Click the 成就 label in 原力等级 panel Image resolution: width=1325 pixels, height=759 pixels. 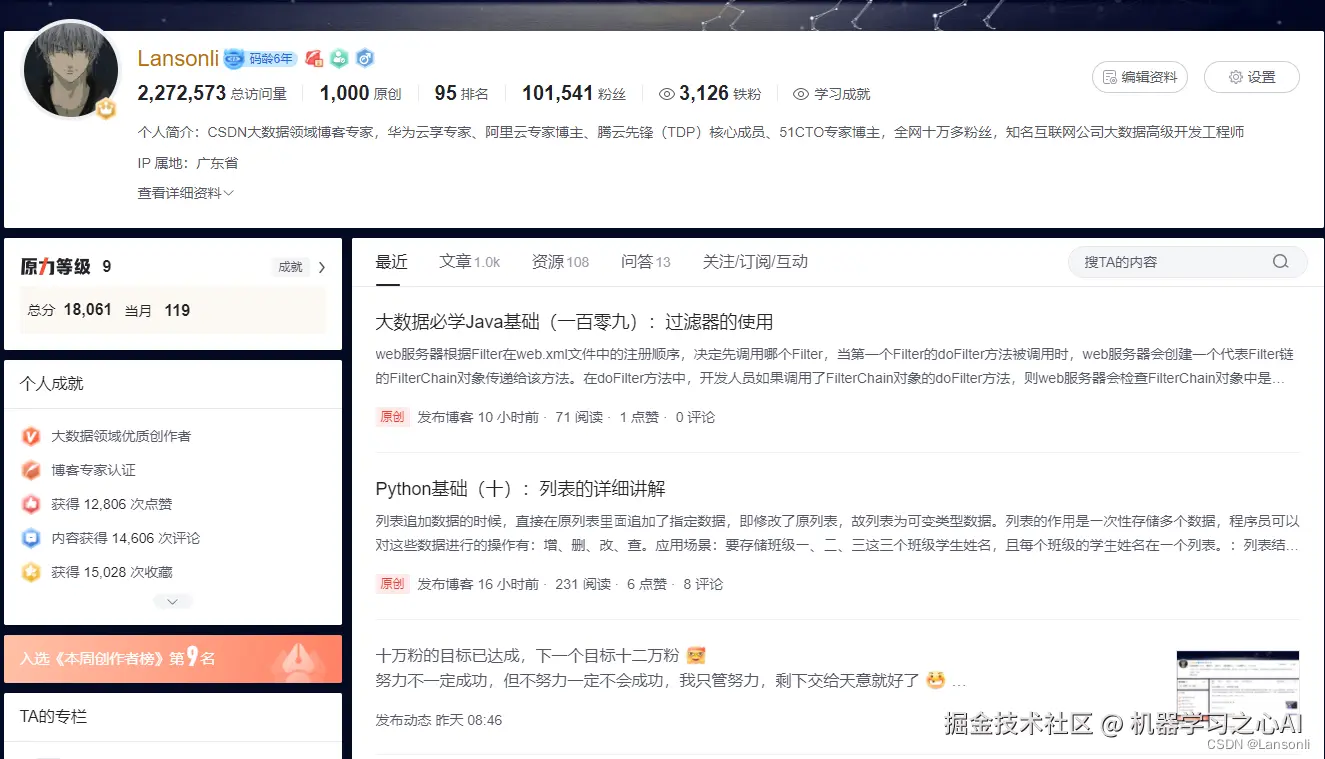click(290, 267)
